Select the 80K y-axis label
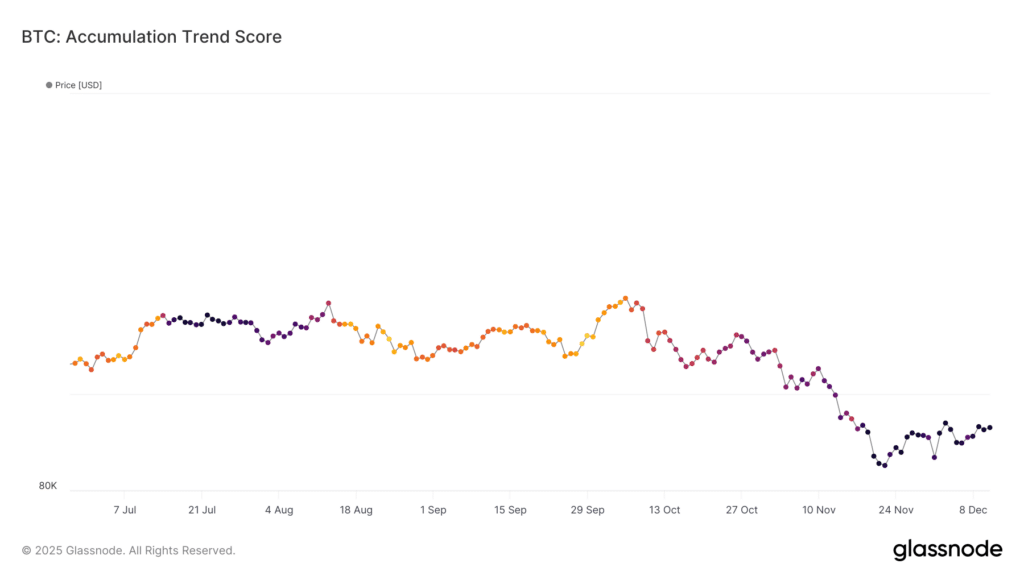Viewport: 1024px width, 576px height. [48, 486]
